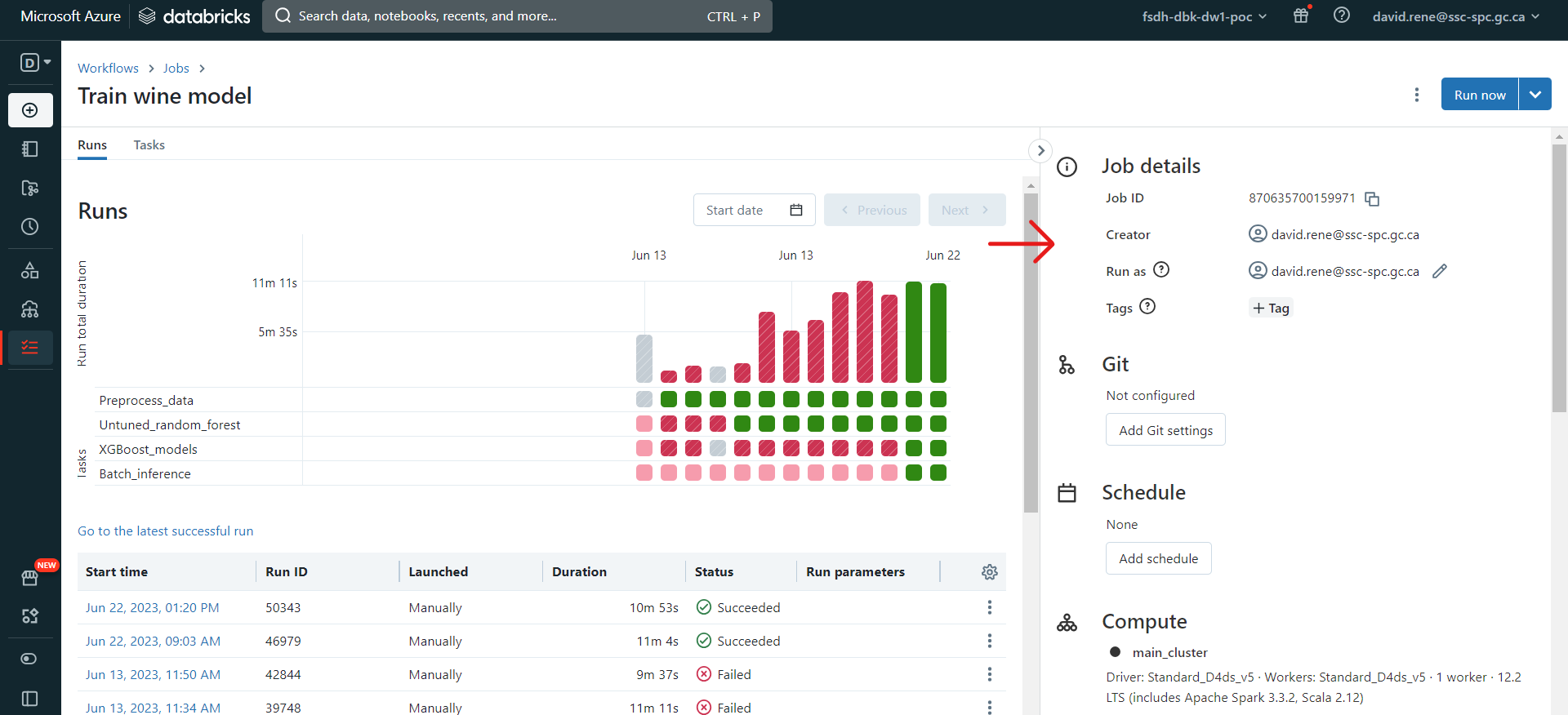Click the tallest green bar in runs chart
The width and height of the screenshot is (1568, 715).
coord(914,332)
